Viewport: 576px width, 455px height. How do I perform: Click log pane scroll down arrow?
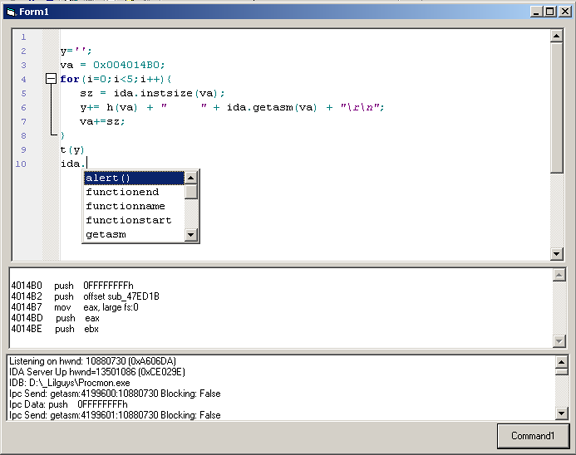(x=561, y=414)
